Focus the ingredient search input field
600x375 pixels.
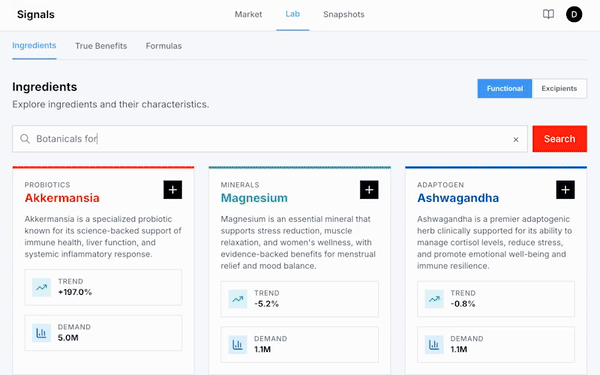tap(270, 139)
